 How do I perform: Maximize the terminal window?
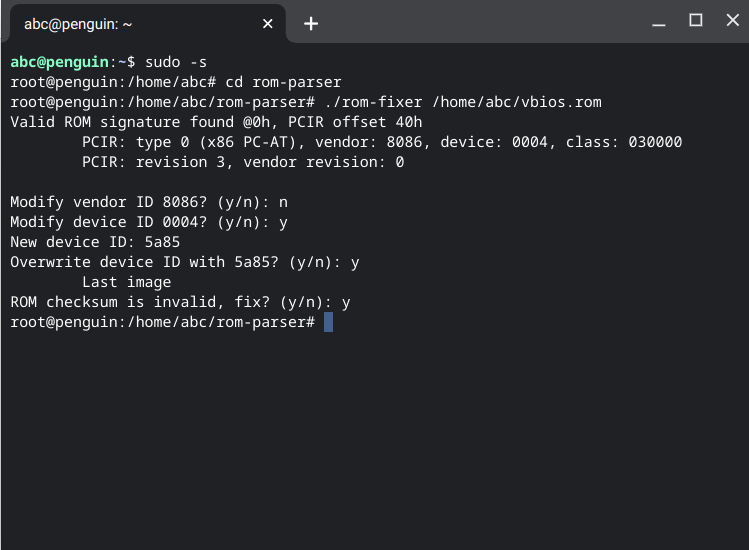pos(696,20)
